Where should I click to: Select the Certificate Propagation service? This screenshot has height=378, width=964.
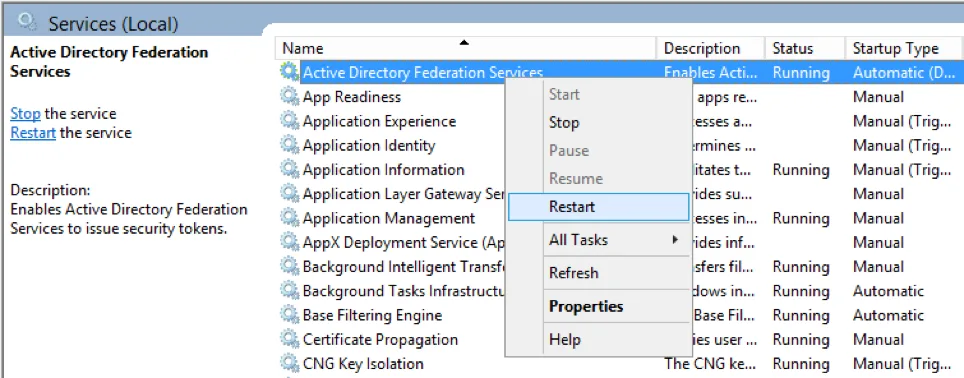(380, 339)
